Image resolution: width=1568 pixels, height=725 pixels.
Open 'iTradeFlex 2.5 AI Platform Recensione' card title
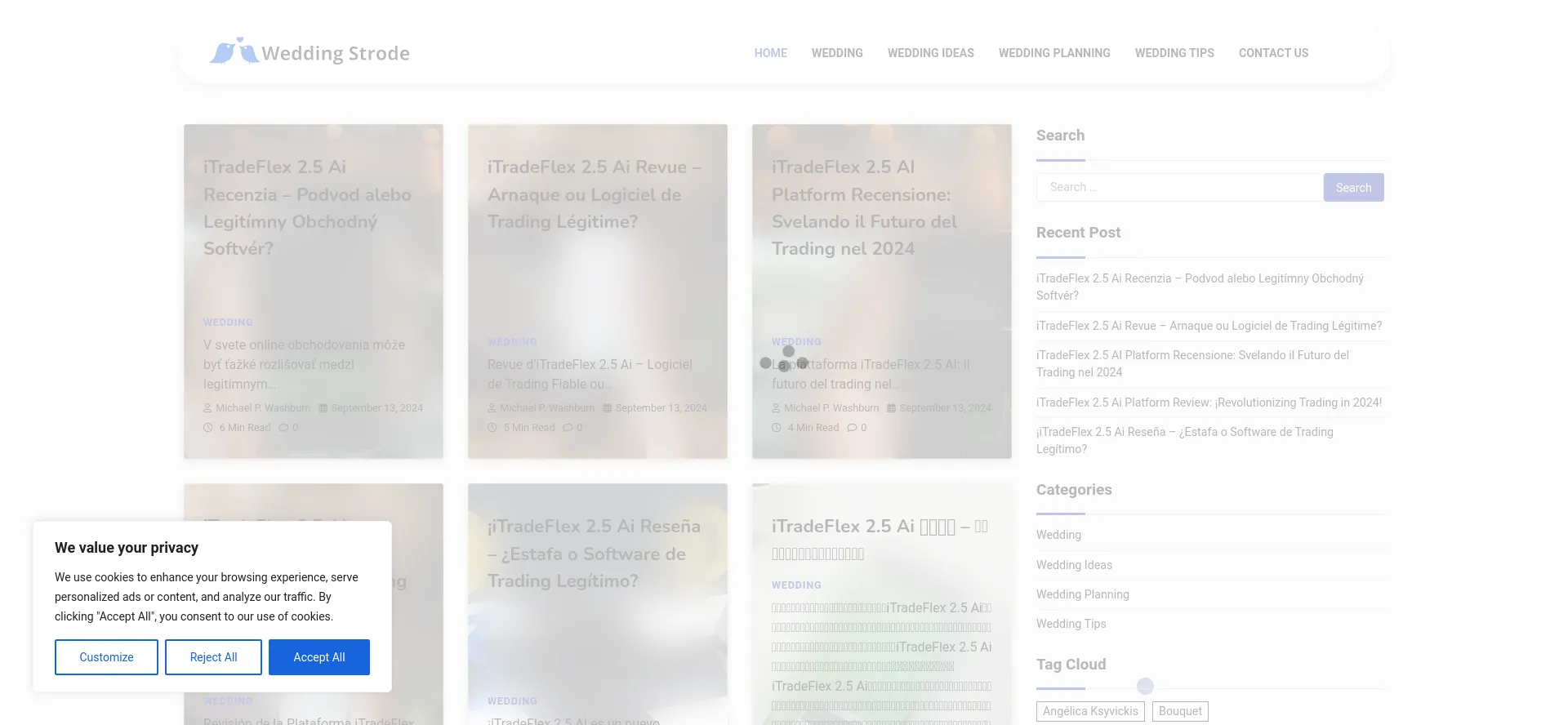[864, 207]
